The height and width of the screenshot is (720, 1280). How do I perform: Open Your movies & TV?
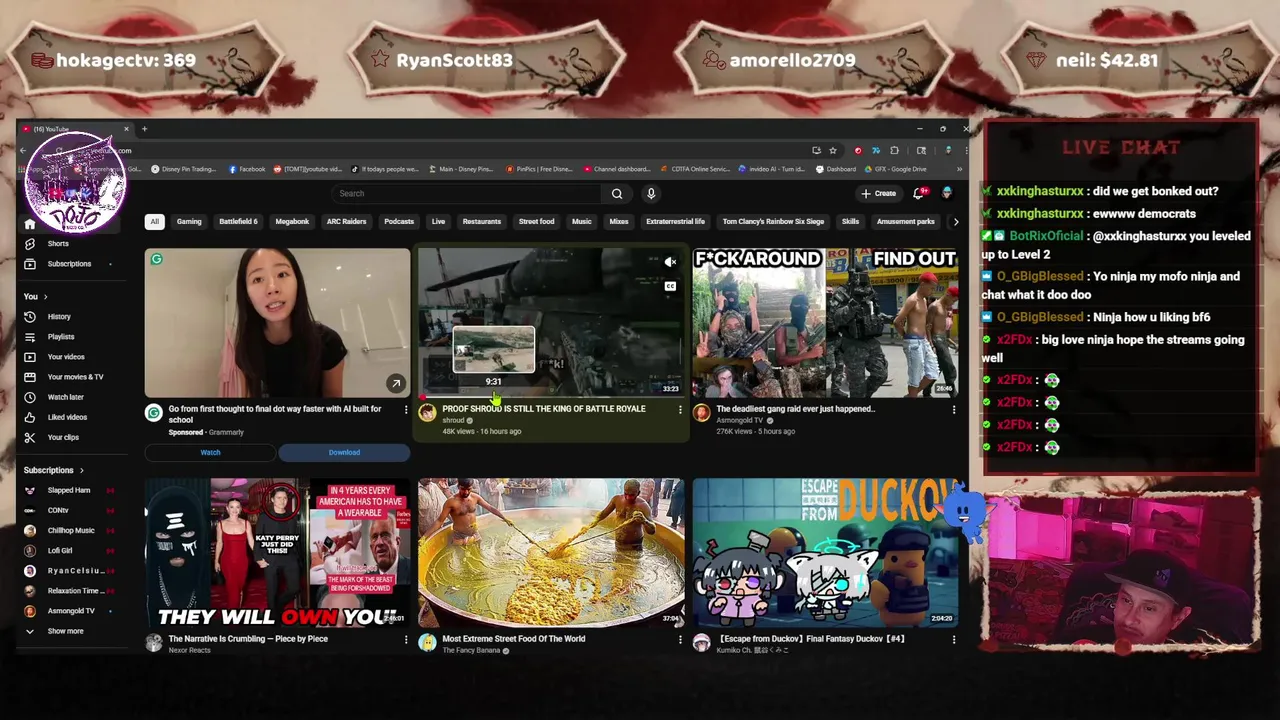click(74, 377)
